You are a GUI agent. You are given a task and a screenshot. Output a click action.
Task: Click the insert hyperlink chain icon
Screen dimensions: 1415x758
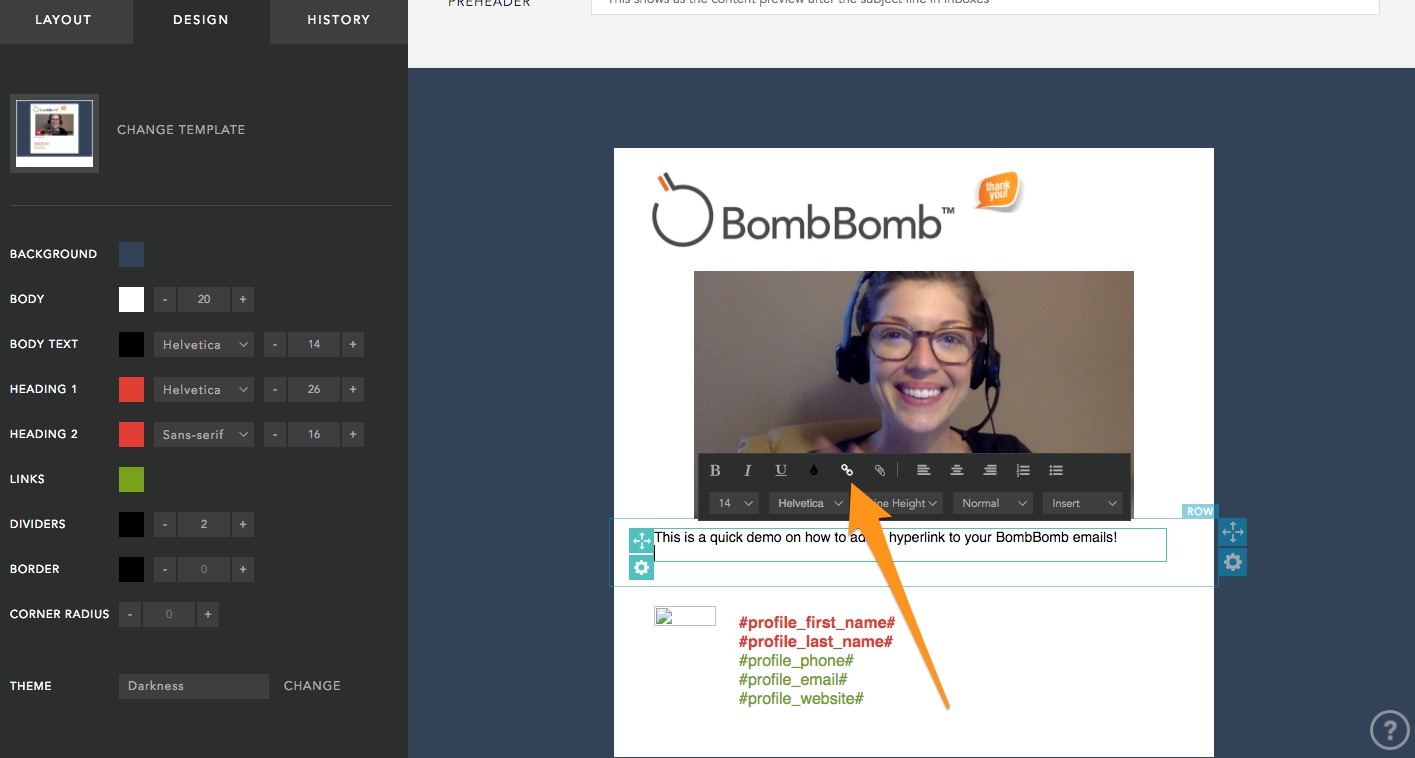847,470
